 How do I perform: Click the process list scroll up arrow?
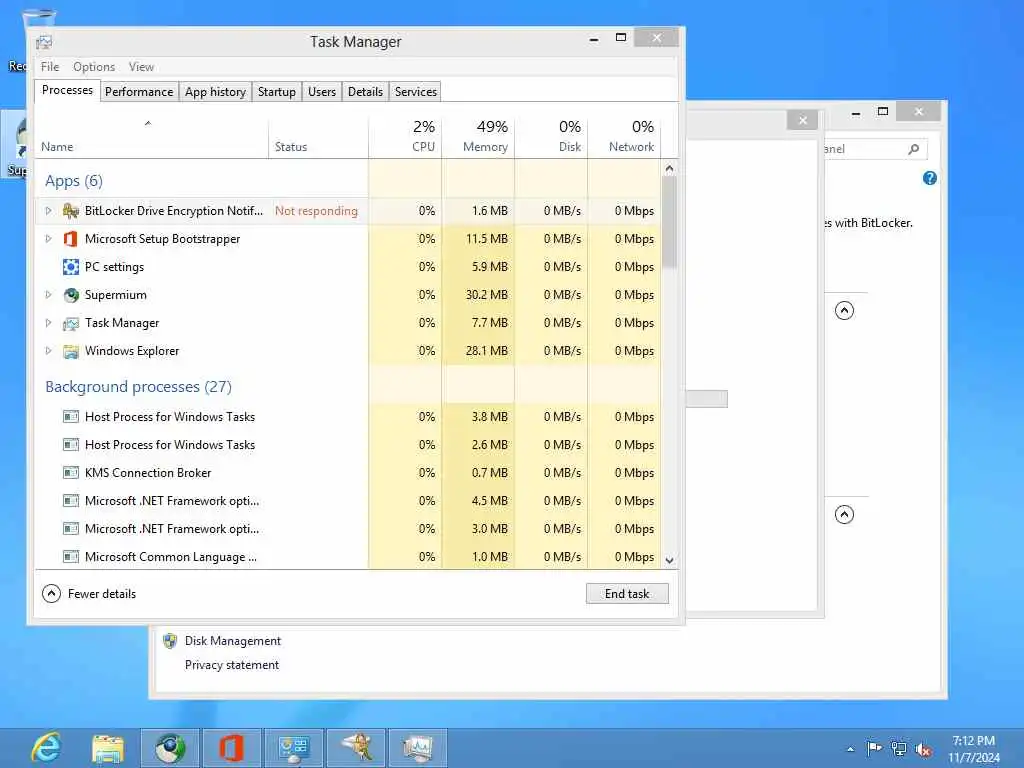click(669, 168)
